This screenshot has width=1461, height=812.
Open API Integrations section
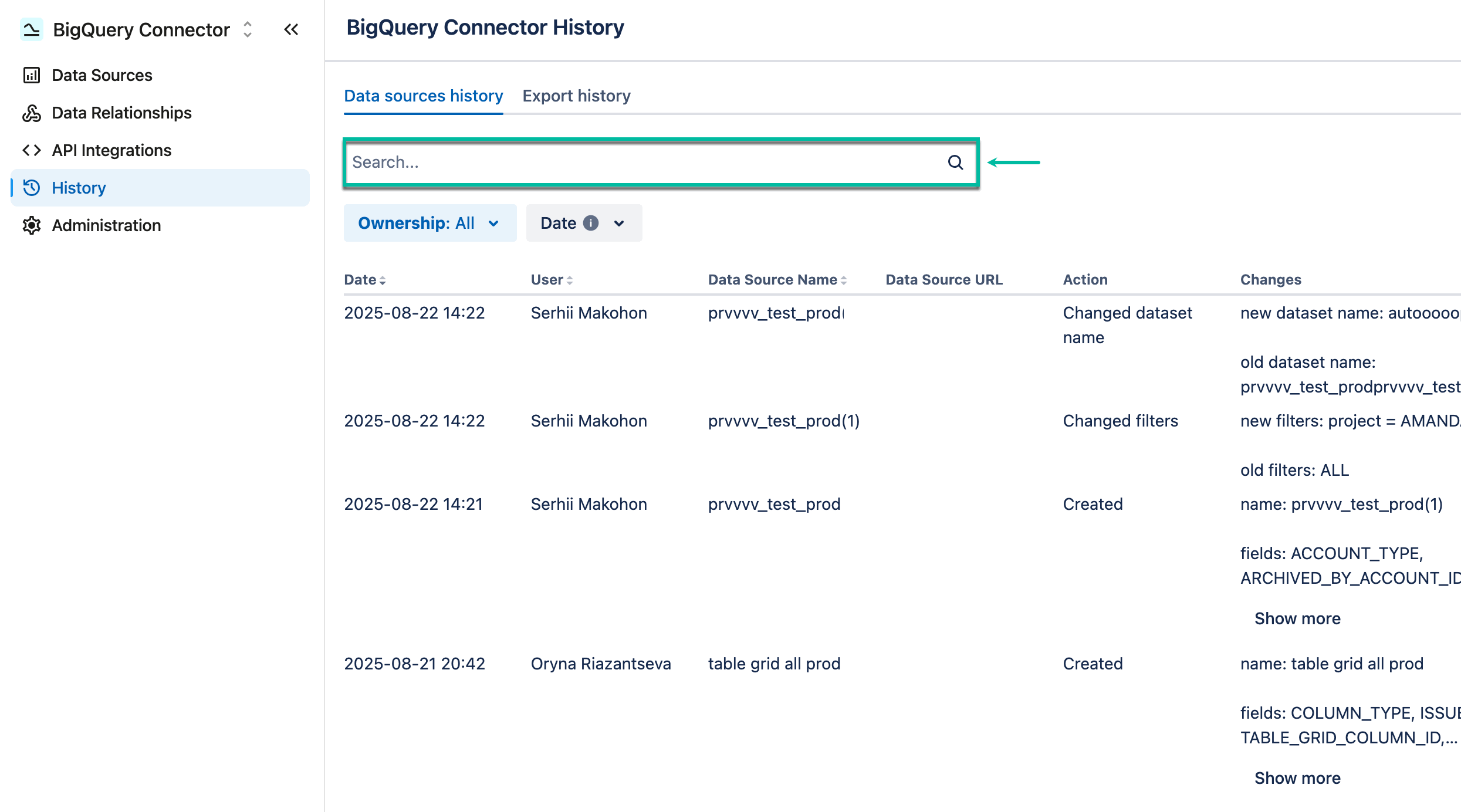click(x=111, y=150)
